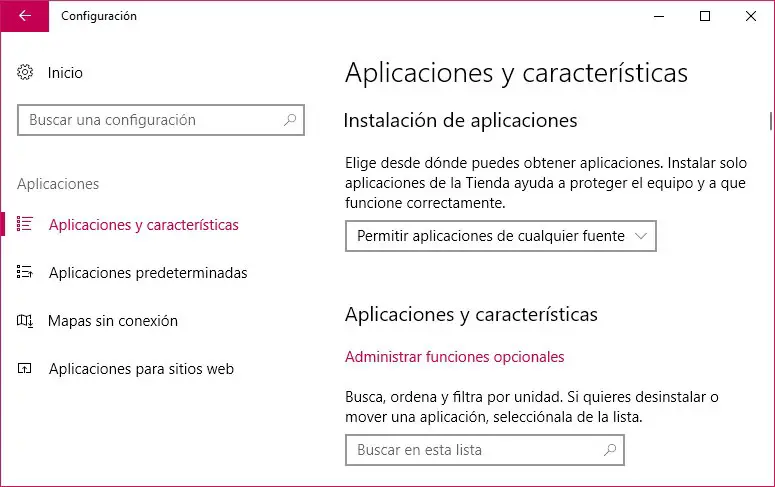Open the Aplicaciones predeterminadas section
The width and height of the screenshot is (775, 487).
147,273
